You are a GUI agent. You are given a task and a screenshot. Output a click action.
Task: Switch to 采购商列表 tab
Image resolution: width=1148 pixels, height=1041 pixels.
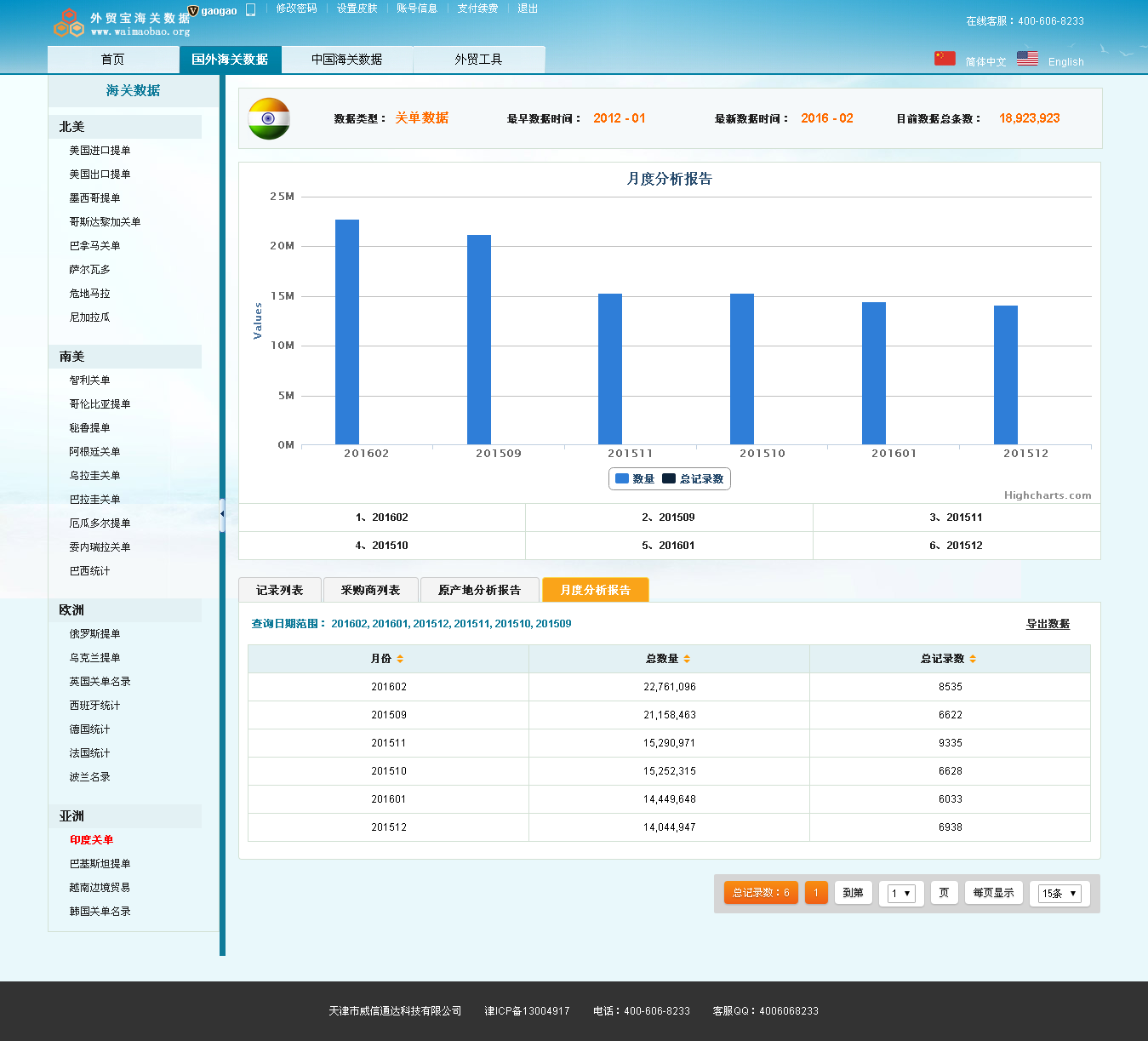click(371, 590)
